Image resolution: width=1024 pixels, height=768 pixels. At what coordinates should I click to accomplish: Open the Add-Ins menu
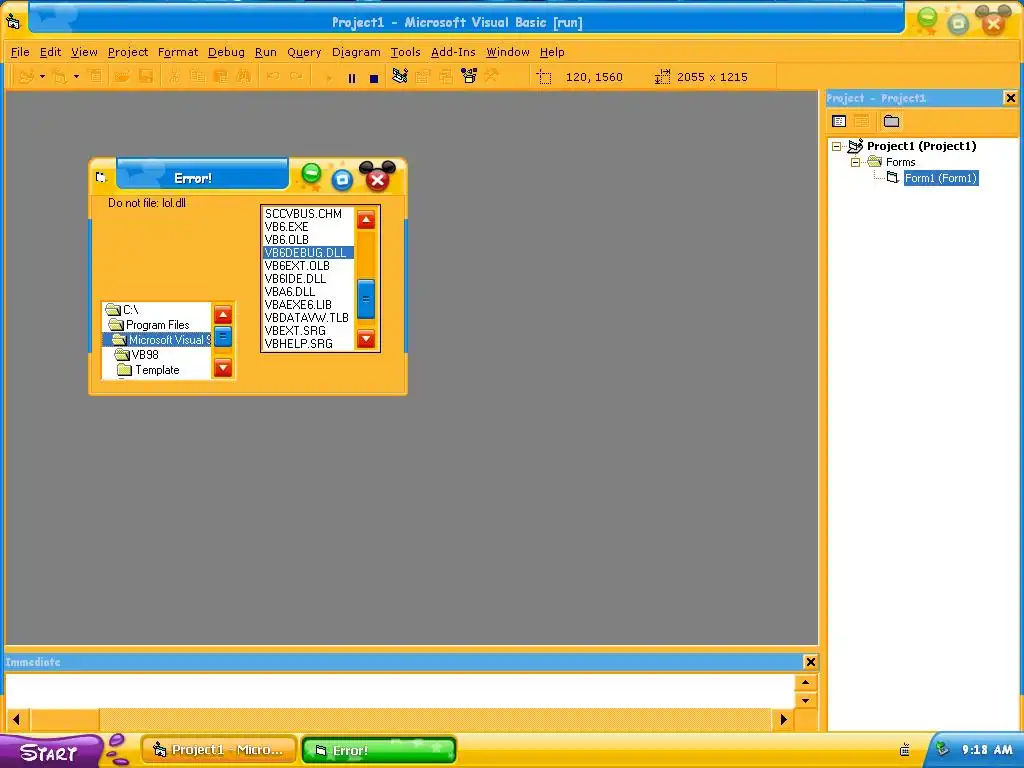(x=453, y=52)
